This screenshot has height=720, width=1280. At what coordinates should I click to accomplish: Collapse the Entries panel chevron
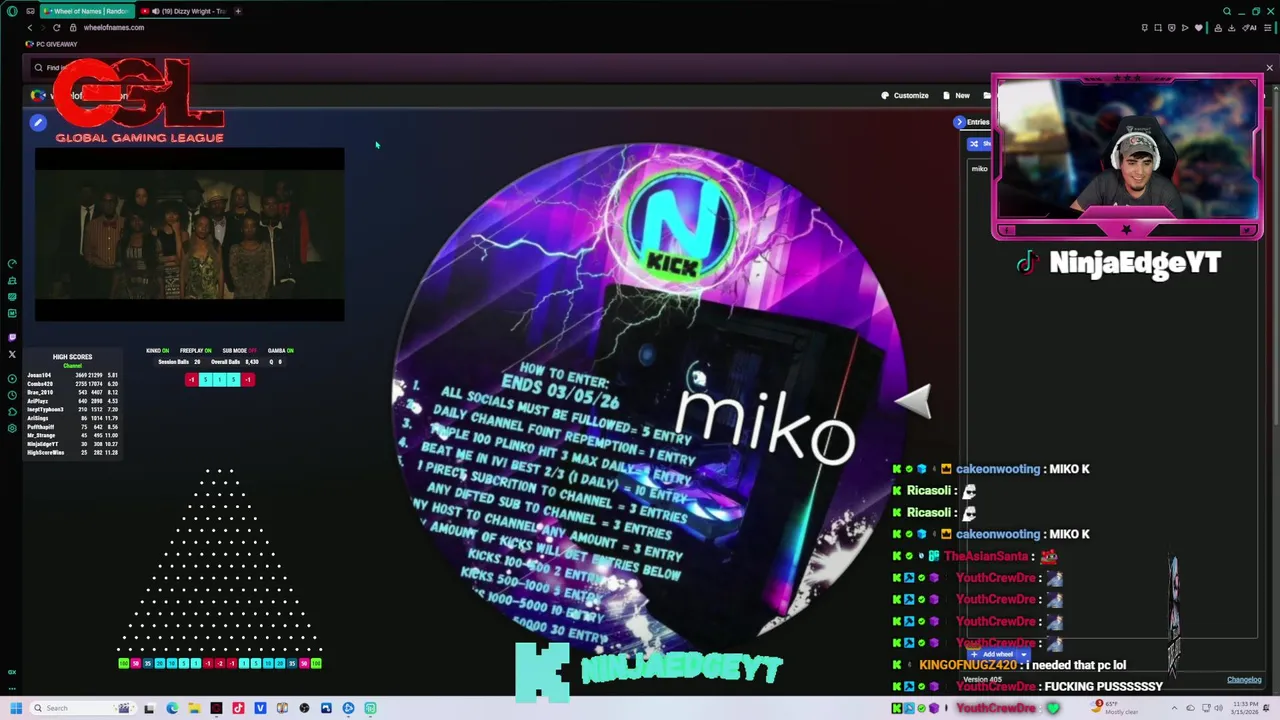[959, 122]
